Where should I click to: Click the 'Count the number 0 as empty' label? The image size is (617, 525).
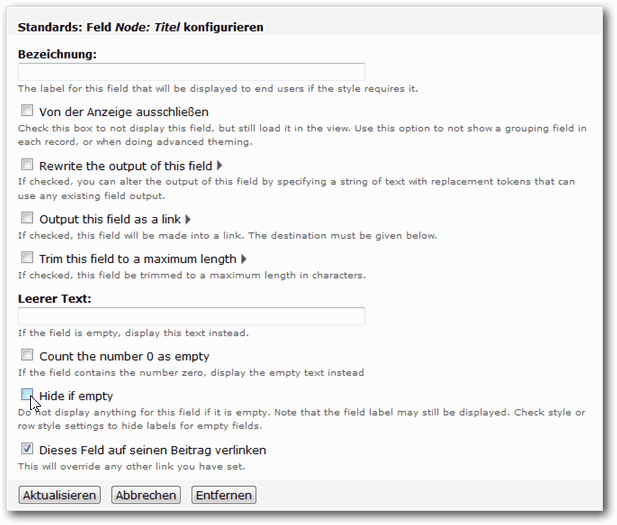point(124,356)
